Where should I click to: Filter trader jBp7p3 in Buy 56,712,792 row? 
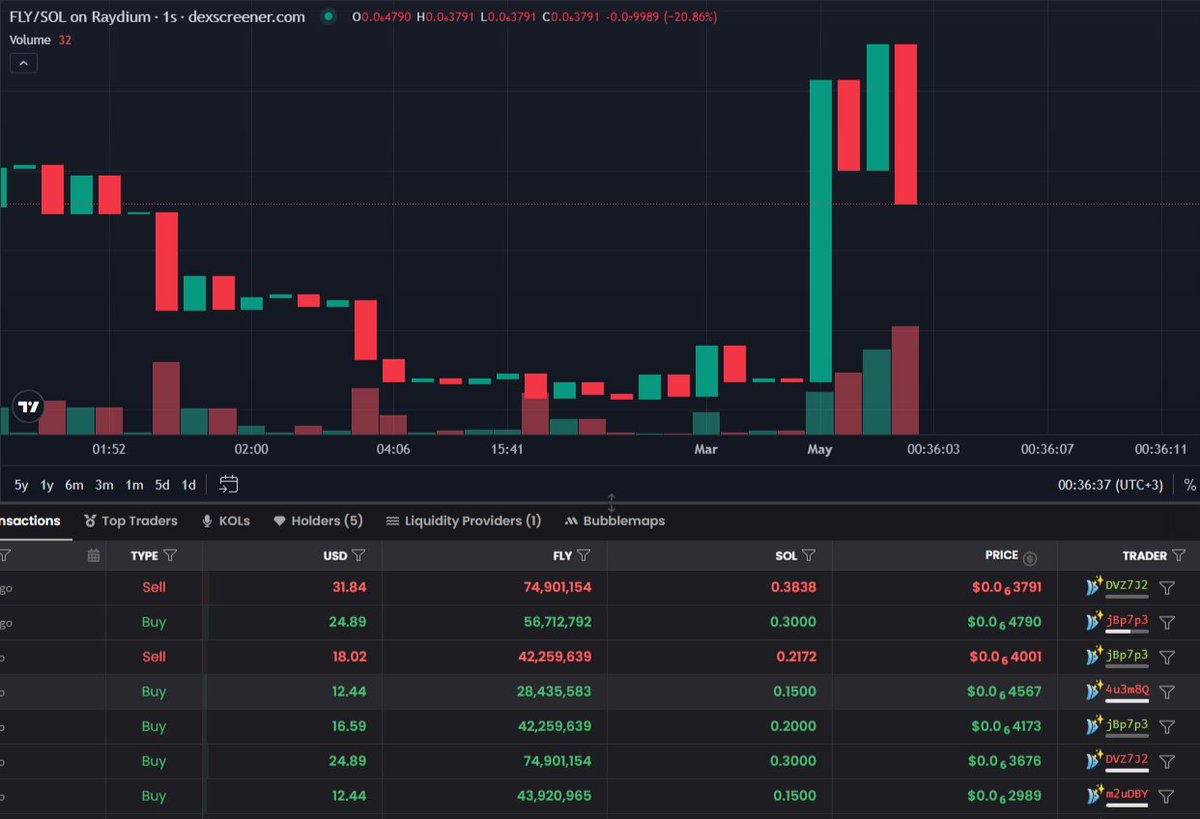(x=1166, y=622)
